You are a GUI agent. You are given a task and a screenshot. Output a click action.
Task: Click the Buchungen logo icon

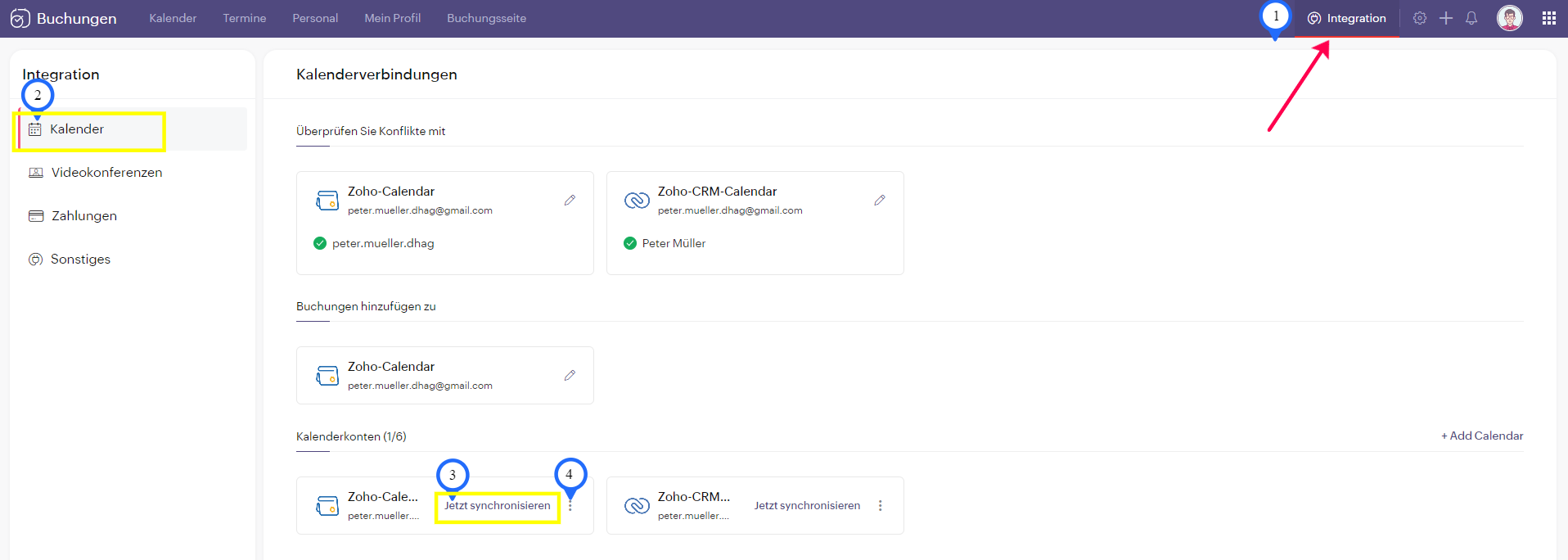coord(20,18)
